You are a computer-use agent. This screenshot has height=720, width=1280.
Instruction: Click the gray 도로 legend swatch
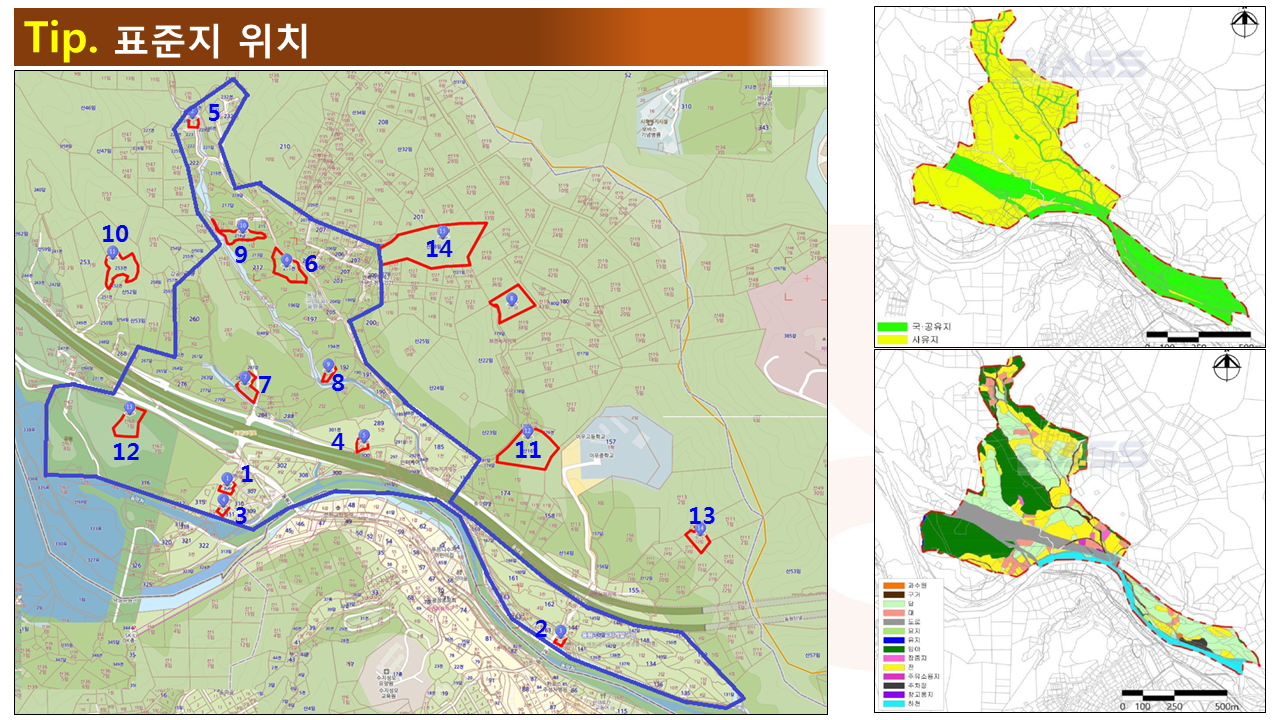click(x=892, y=621)
